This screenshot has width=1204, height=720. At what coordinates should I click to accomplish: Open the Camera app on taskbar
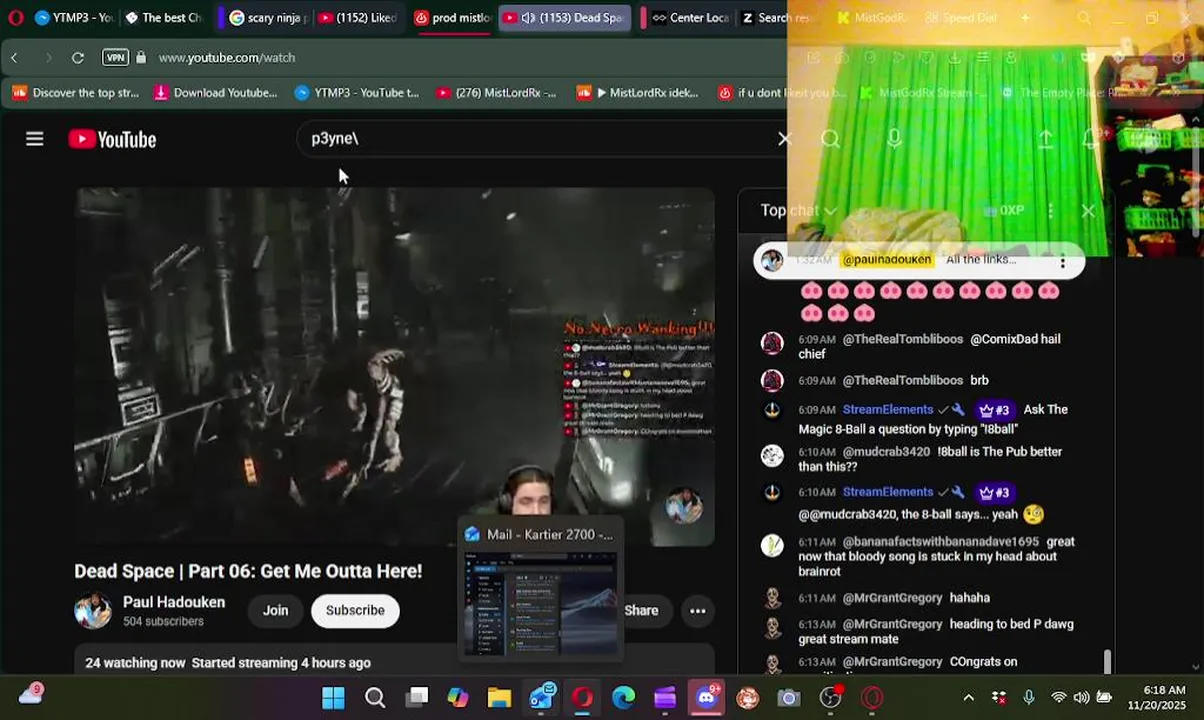(x=789, y=698)
